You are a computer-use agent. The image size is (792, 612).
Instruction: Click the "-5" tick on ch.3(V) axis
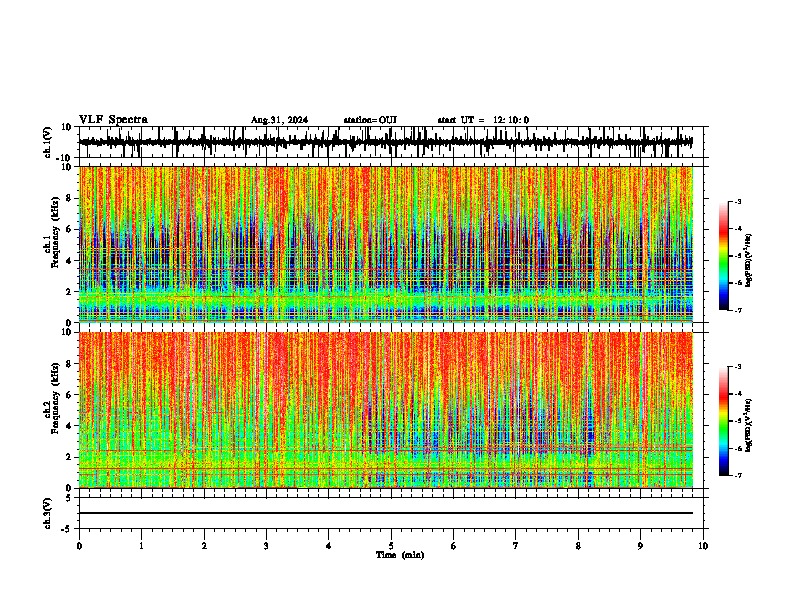67,529
